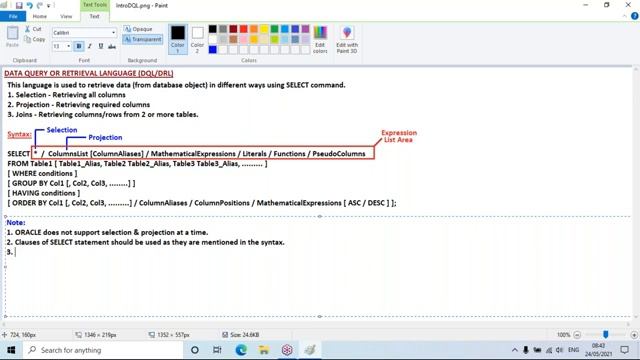Switch to the Home tab
This screenshot has height=360, width=640.
pos(40,16)
